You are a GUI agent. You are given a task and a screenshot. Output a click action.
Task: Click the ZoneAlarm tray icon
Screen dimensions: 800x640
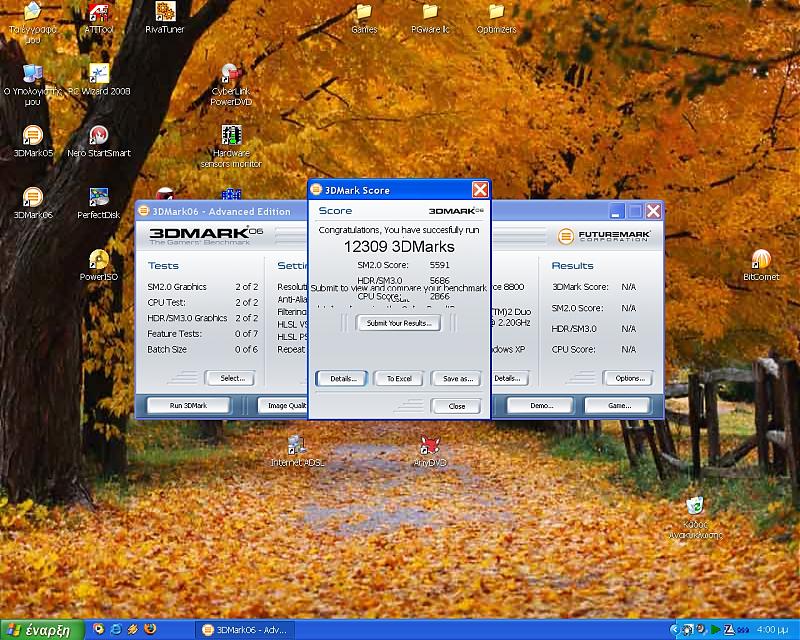[x=729, y=630]
